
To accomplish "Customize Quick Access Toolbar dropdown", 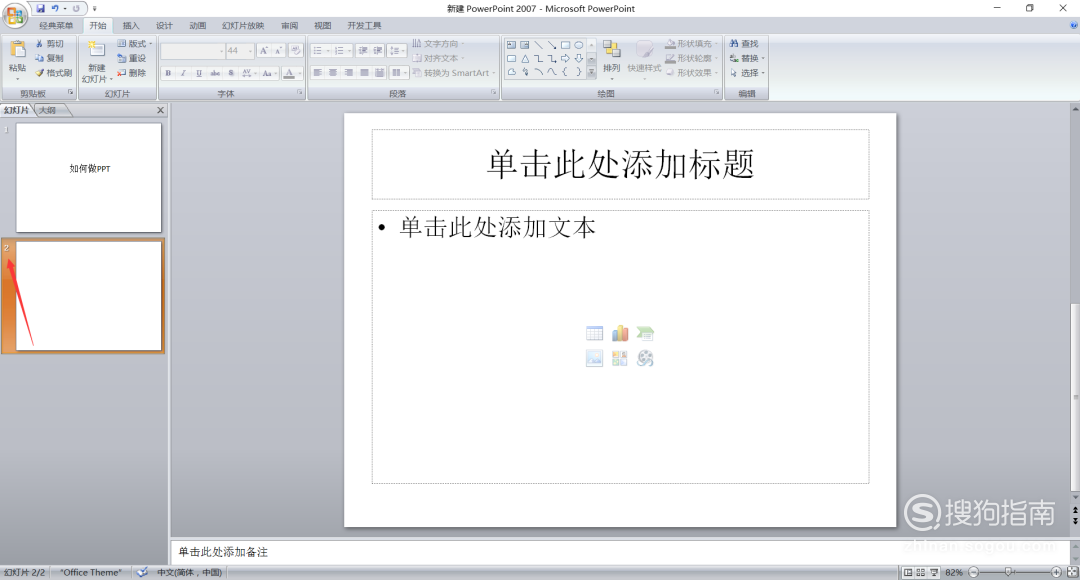I will pos(94,9).
